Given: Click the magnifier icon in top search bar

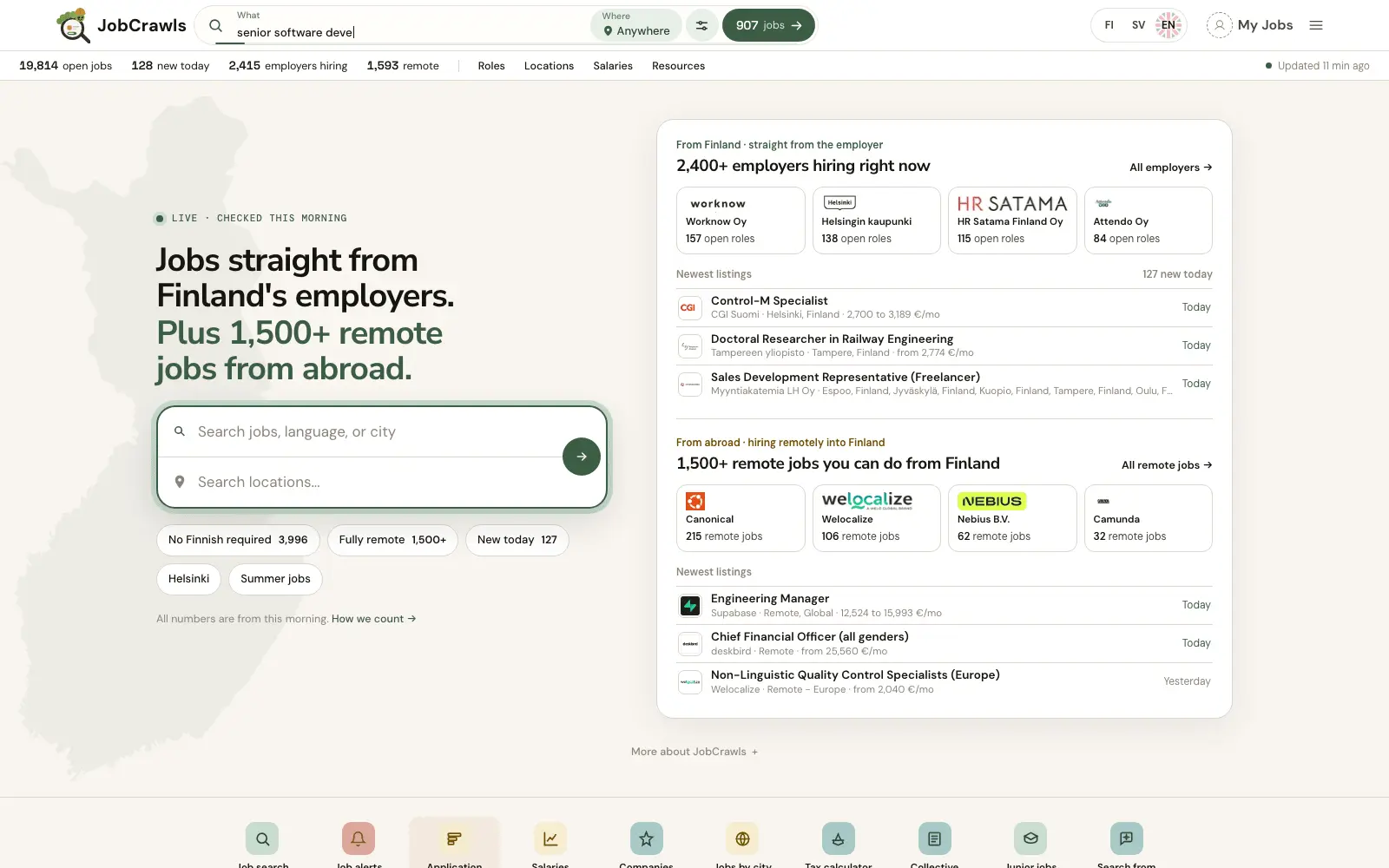Looking at the screenshot, I should coord(215,25).
